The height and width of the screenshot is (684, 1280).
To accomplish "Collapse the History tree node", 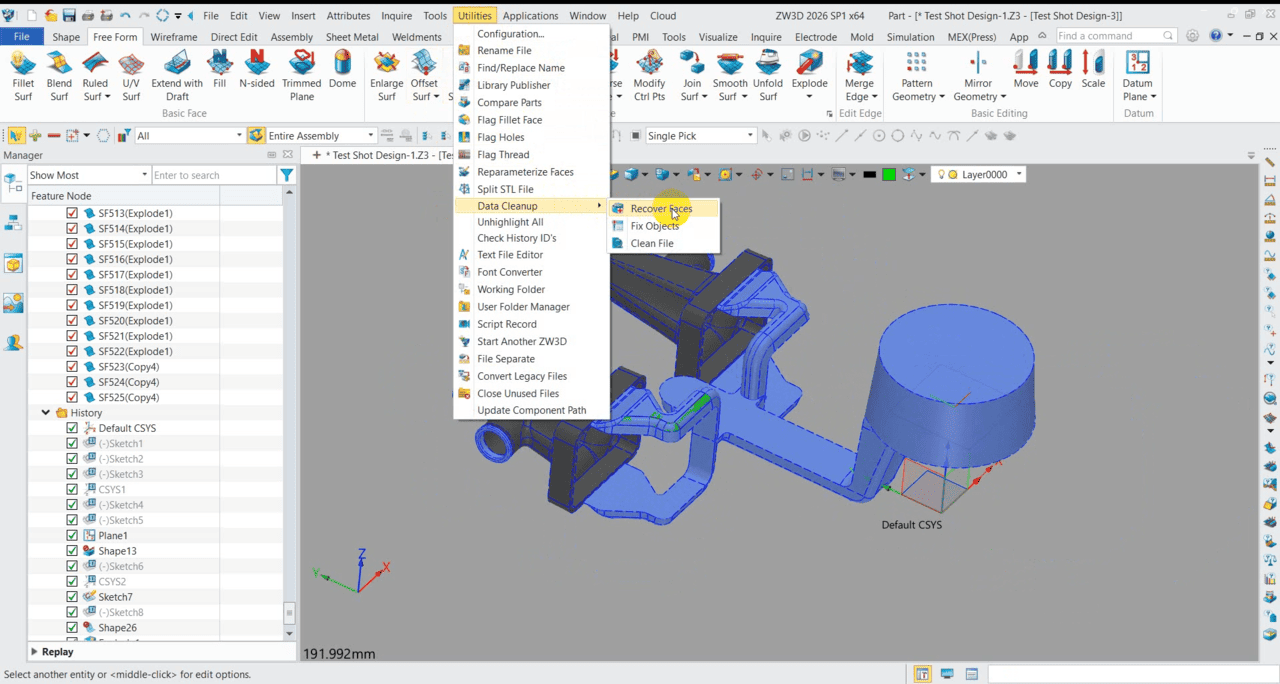I will (46, 412).
